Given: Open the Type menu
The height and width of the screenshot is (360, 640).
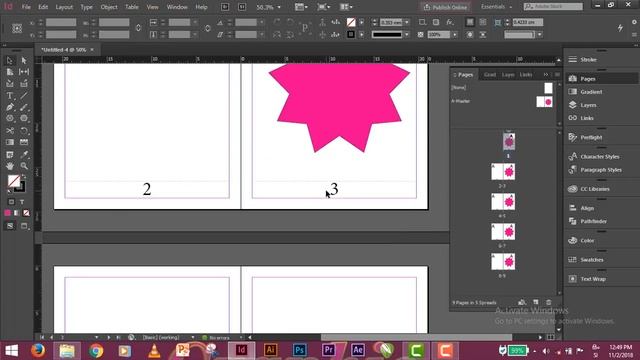Looking at the screenshot, I should (x=87, y=7).
